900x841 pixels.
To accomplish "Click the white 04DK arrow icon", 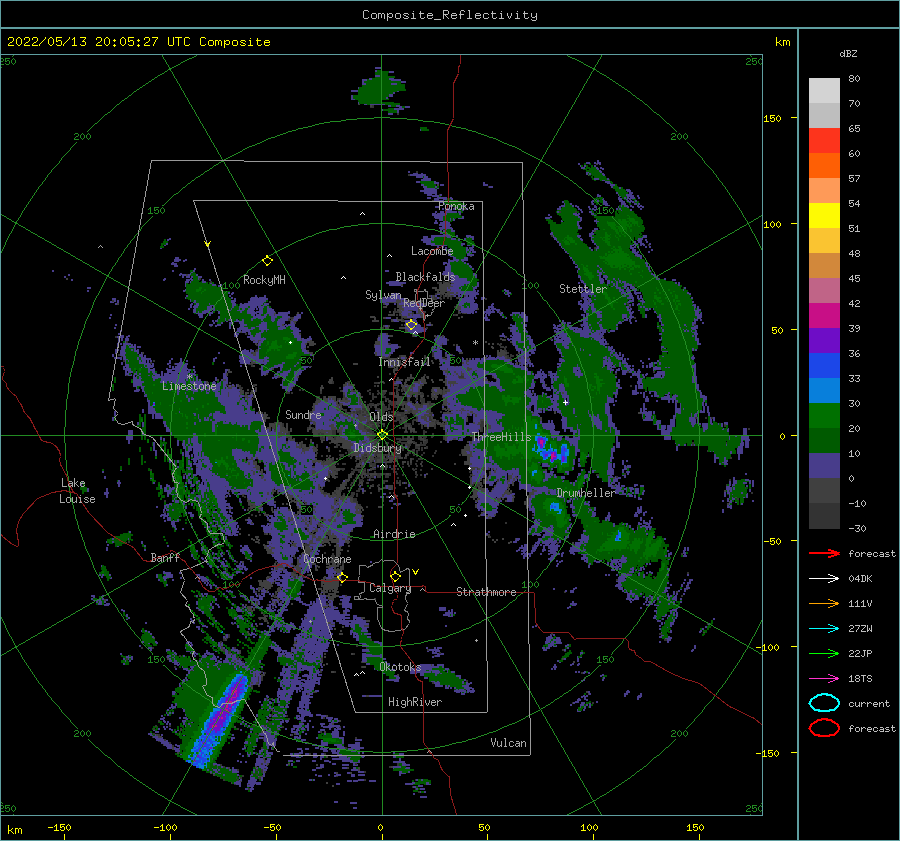I will (824, 578).
